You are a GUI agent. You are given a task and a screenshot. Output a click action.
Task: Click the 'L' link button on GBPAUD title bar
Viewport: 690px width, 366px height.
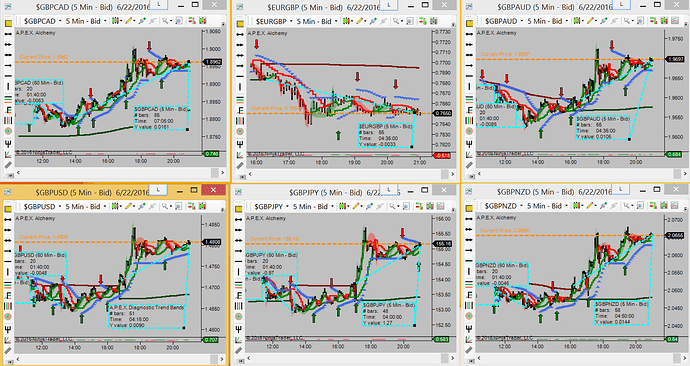click(621, 5)
